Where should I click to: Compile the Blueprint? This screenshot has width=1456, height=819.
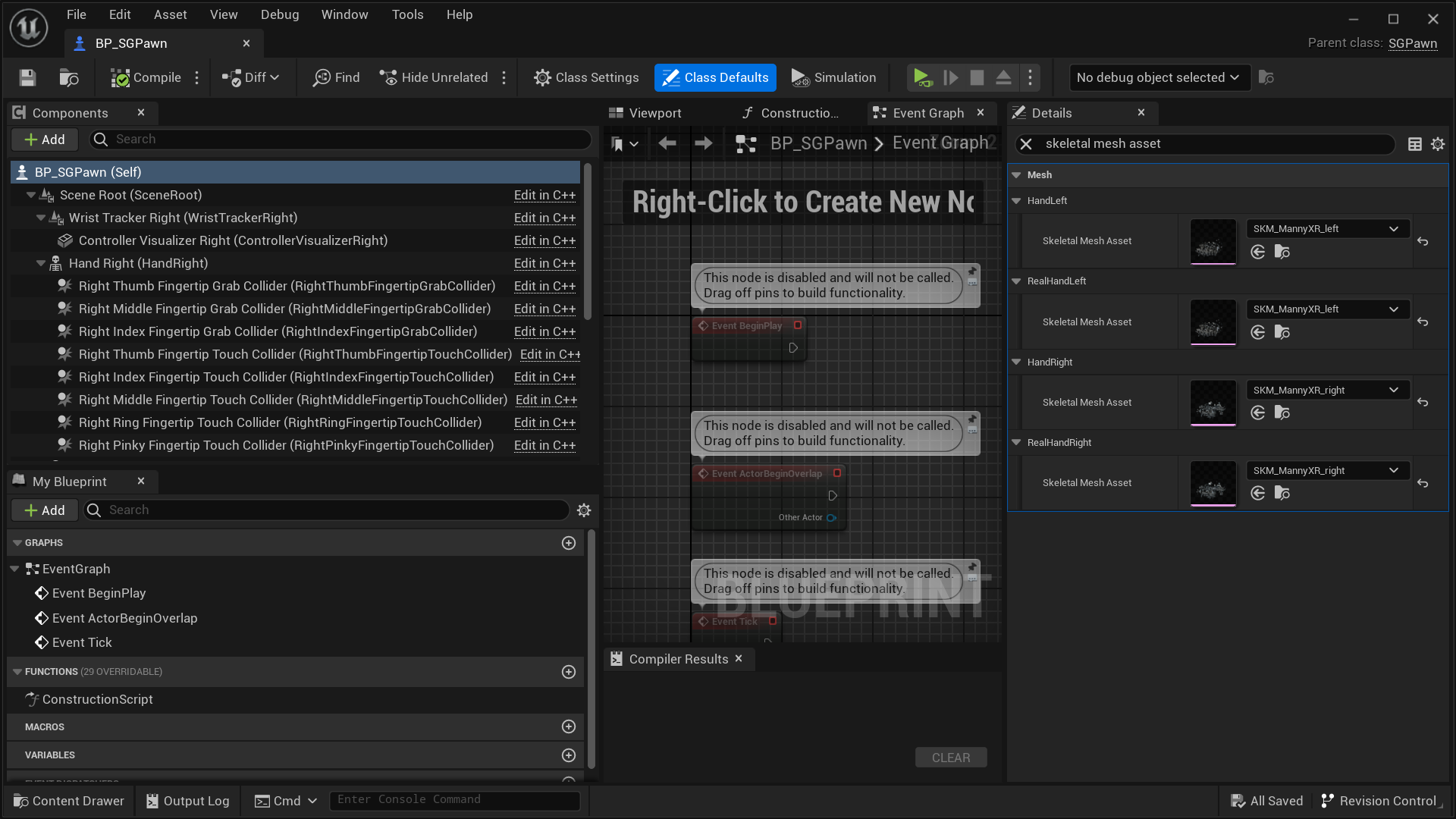146,77
